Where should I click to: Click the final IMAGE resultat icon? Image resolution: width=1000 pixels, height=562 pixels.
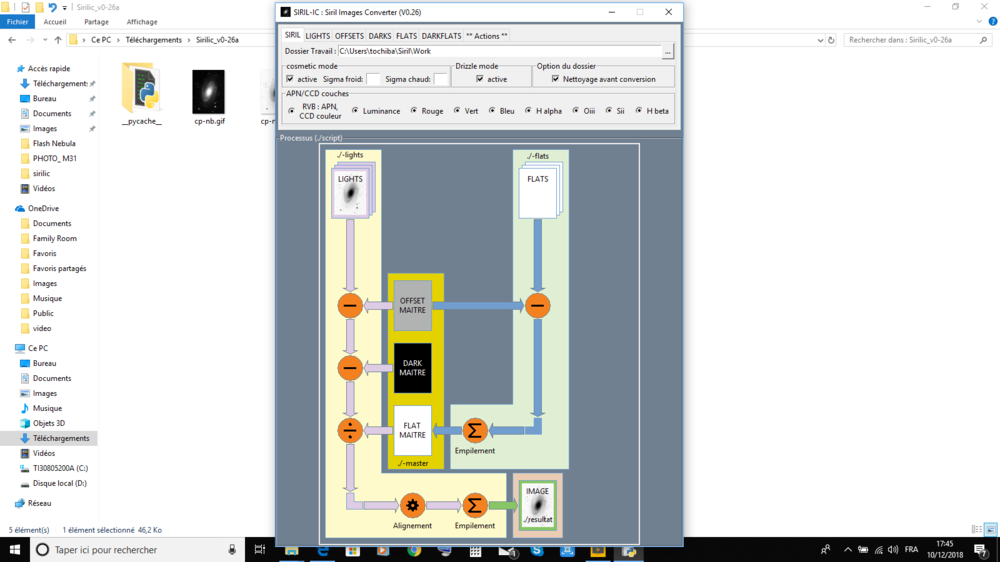tap(538, 505)
